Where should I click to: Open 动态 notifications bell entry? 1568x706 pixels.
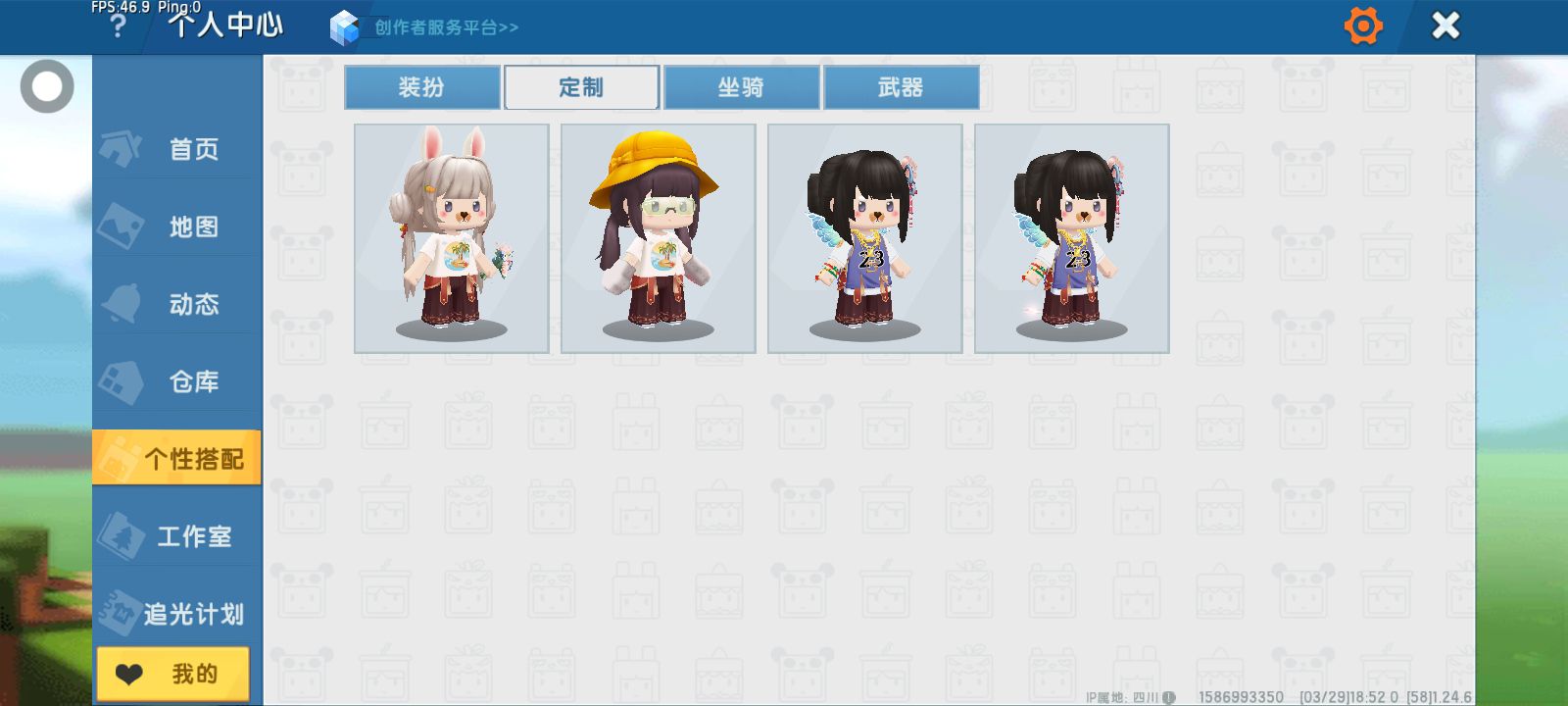pyautogui.click(x=177, y=304)
